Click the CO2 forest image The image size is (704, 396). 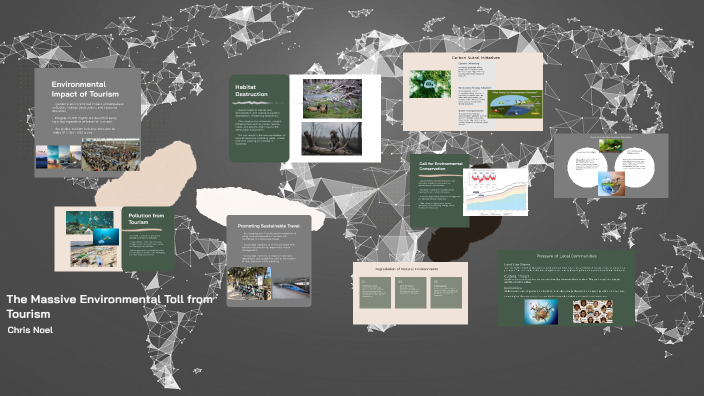coord(430,84)
